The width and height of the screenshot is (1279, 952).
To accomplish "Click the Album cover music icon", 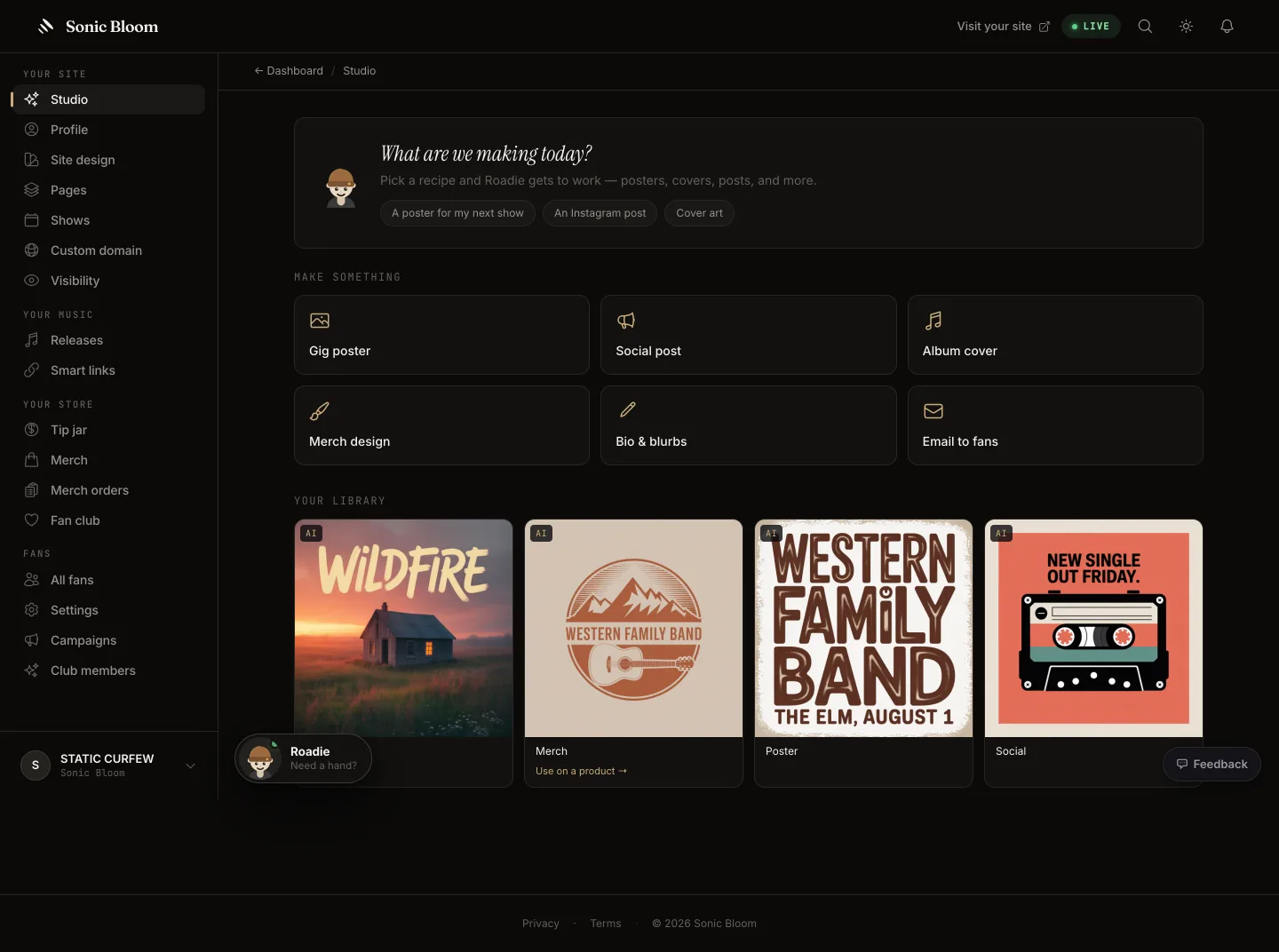I will (x=933, y=321).
